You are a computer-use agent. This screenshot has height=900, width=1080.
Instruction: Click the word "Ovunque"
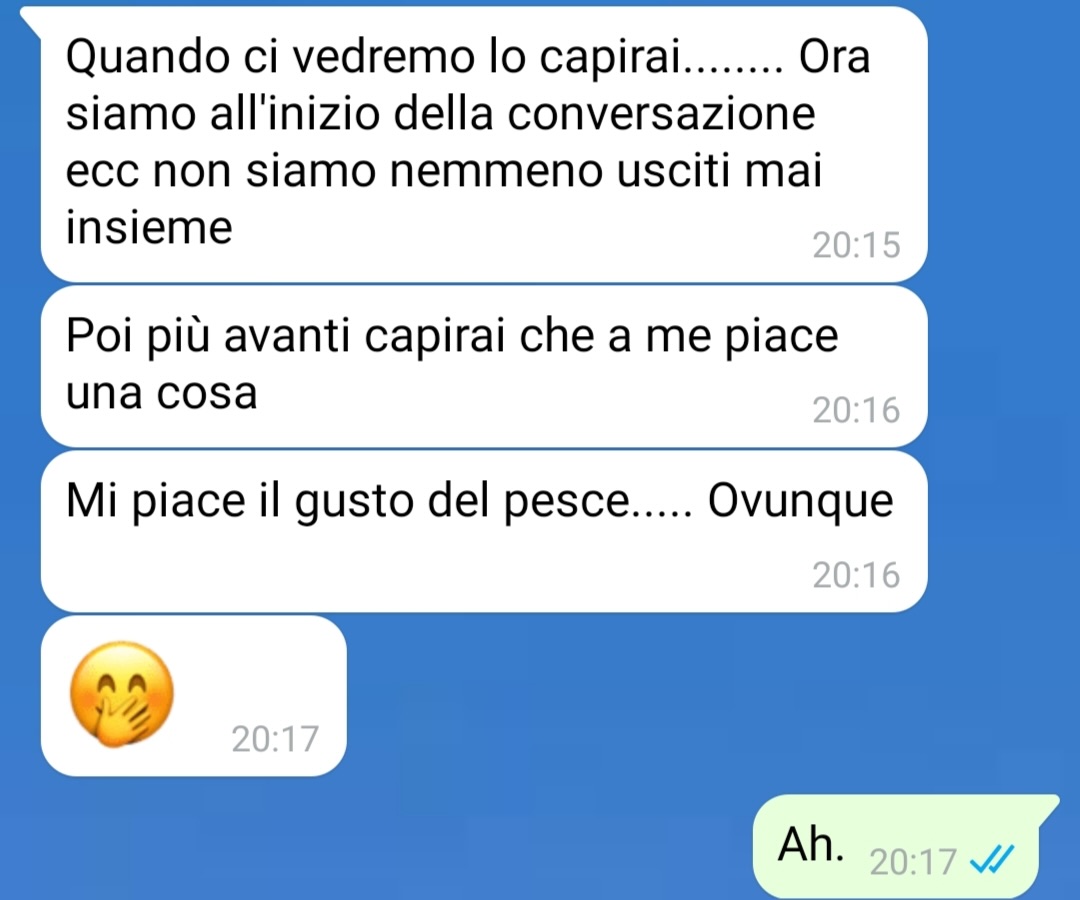pos(800,501)
